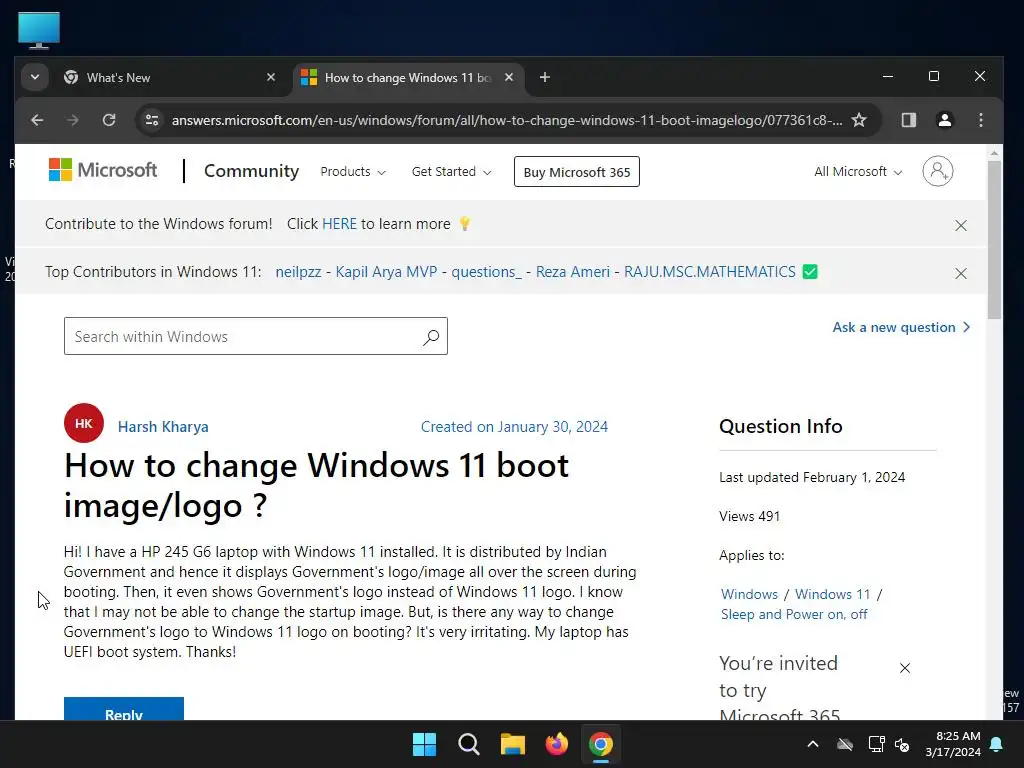This screenshot has width=1024, height=768.
Task: Click the address bar URL
Action: (x=506, y=120)
